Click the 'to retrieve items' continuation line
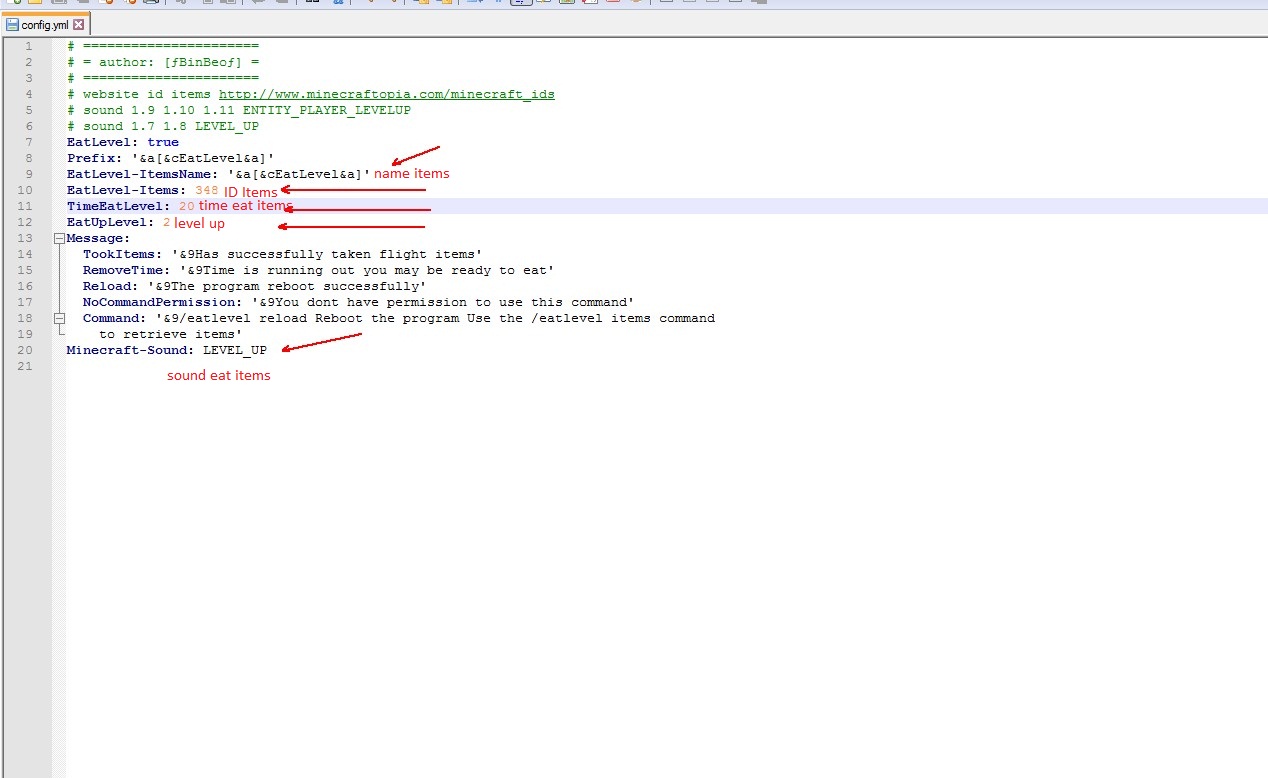The height and width of the screenshot is (778, 1268). coord(171,334)
